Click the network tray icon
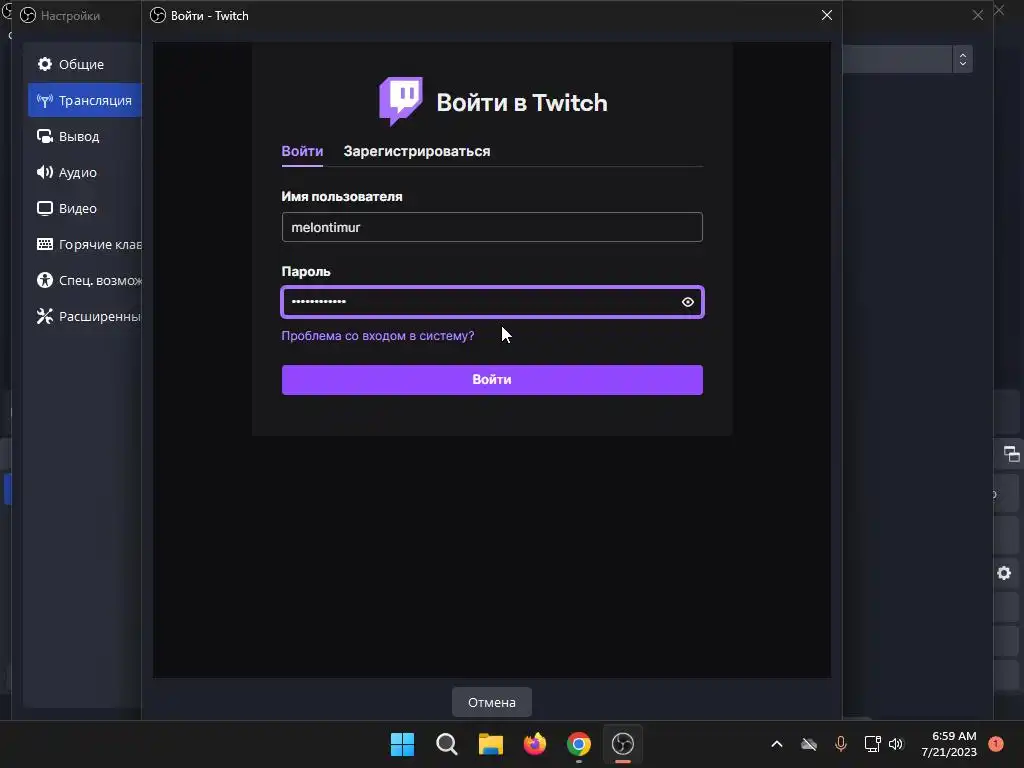Viewport: 1024px width, 768px height. point(872,744)
